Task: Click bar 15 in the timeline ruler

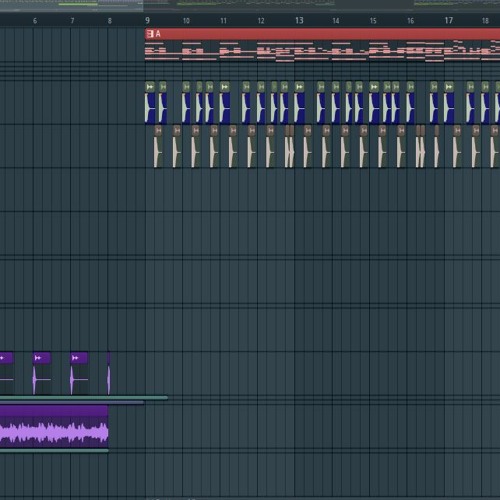Action: click(x=373, y=21)
